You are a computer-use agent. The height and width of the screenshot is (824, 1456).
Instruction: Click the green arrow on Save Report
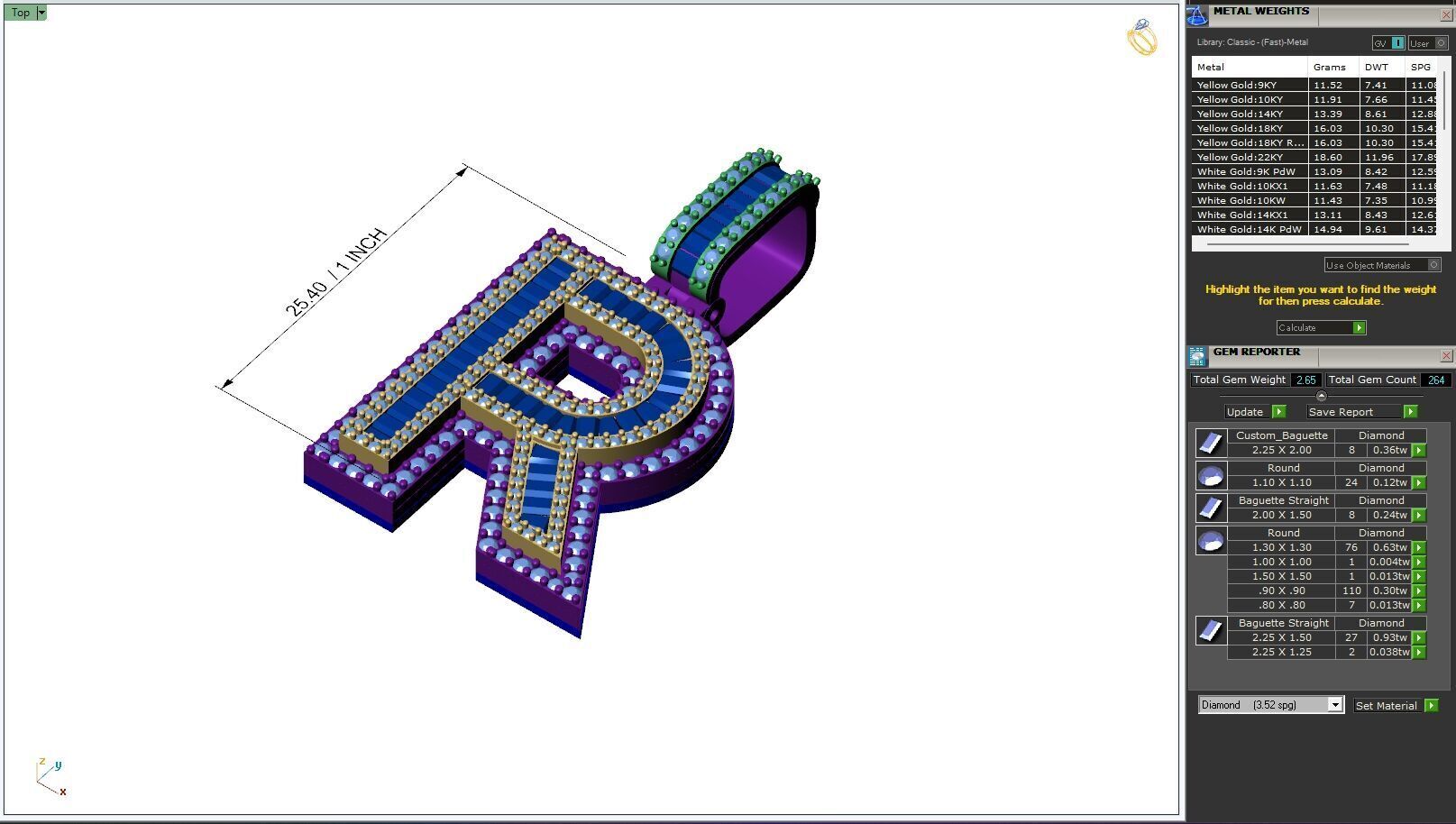(1410, 411)
